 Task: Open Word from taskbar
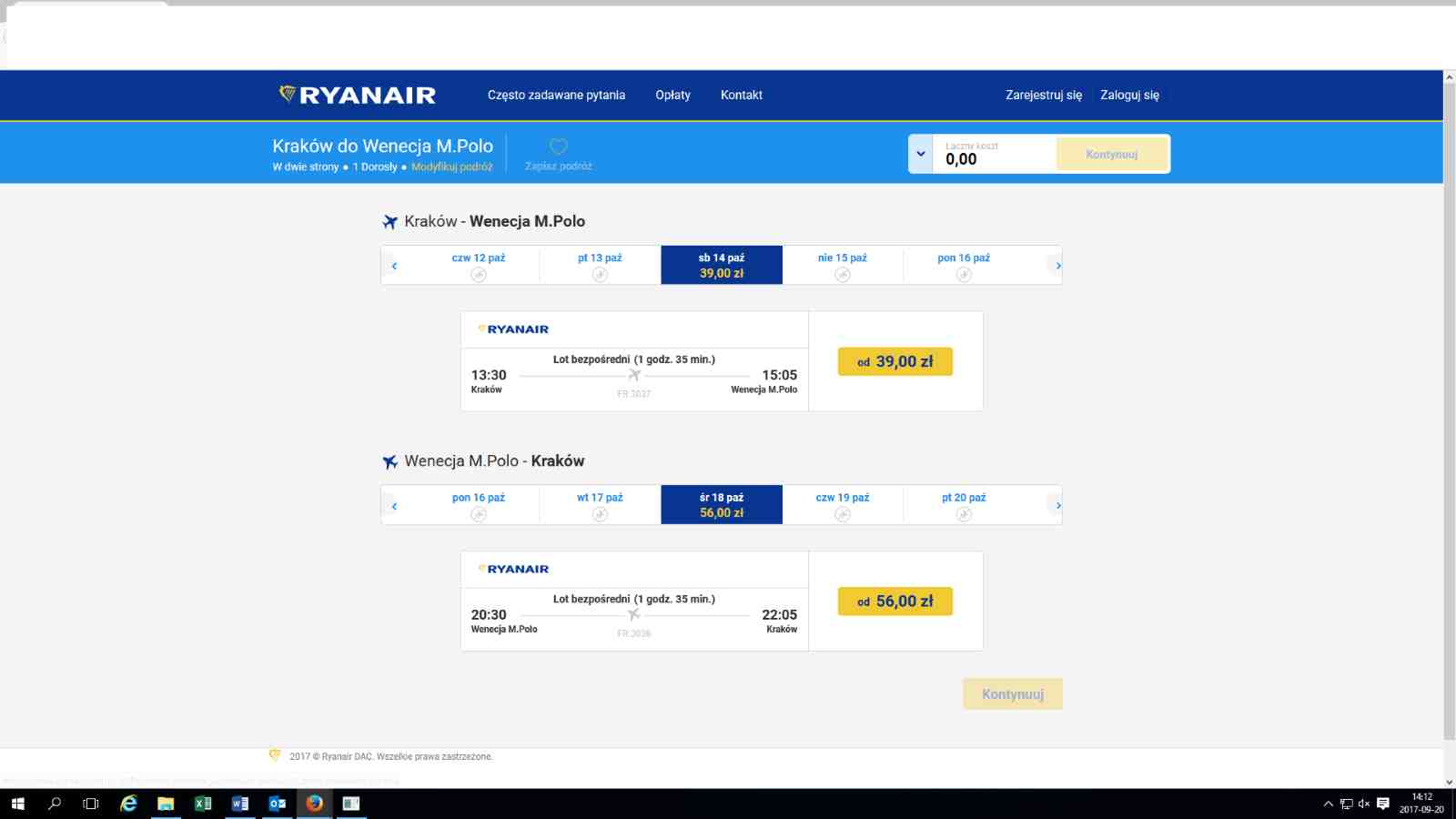(x=240, y=804)
